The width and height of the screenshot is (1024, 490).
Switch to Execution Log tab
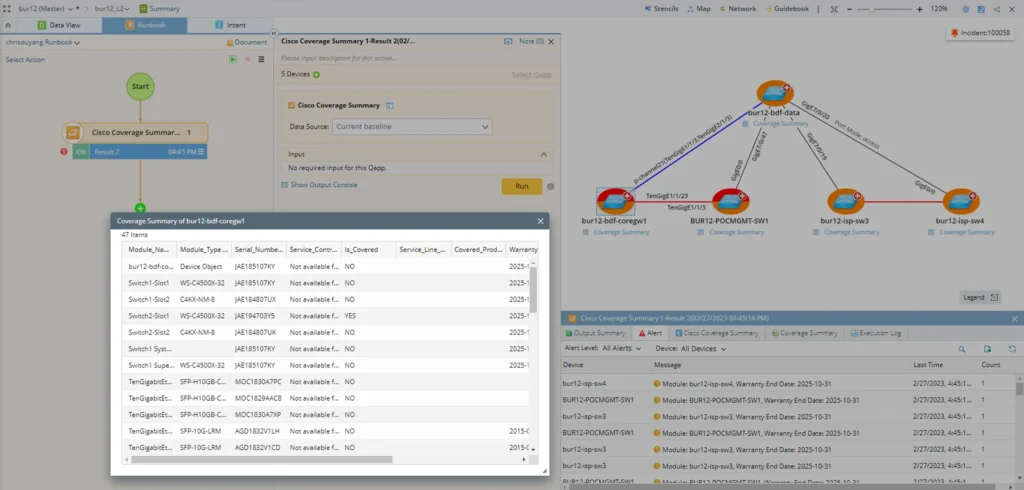click(x=875, y=333)
